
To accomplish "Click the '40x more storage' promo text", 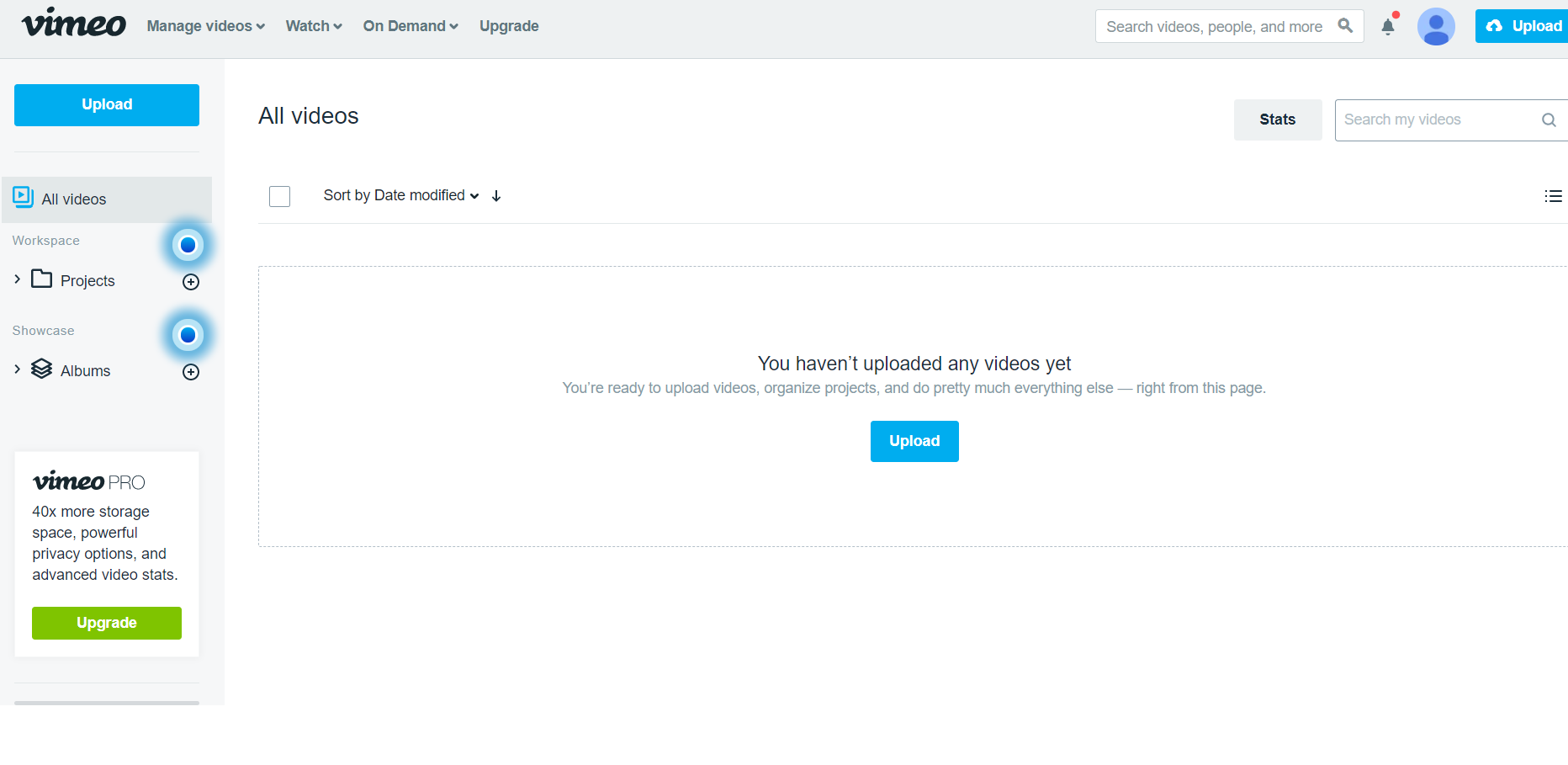I will (105, 543).
